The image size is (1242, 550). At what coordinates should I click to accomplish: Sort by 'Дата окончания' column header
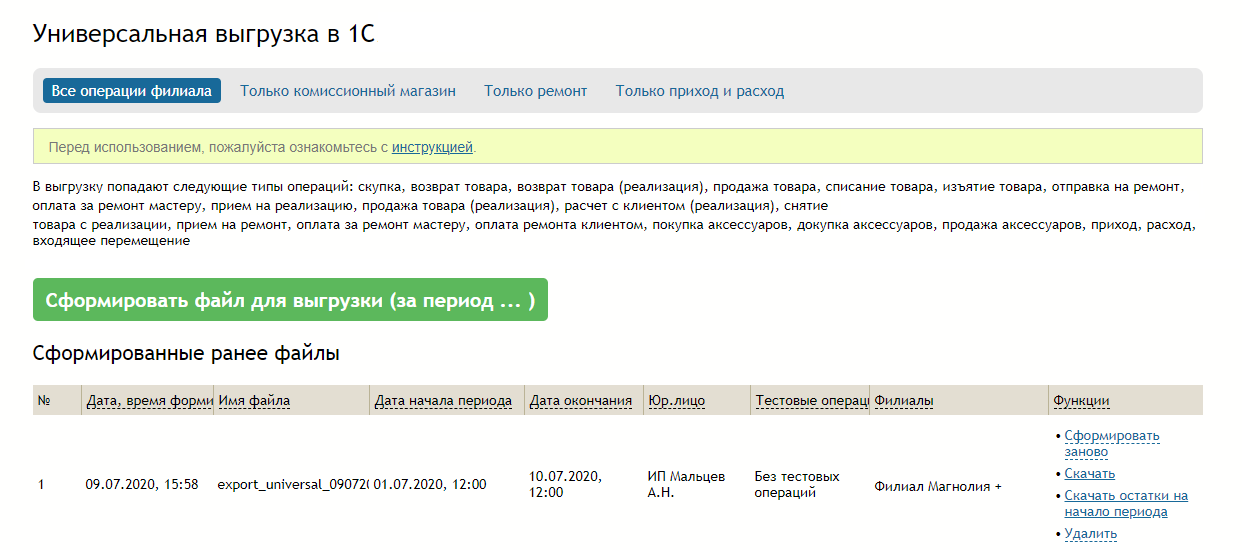pyautogui.click(x=581, y=401)
